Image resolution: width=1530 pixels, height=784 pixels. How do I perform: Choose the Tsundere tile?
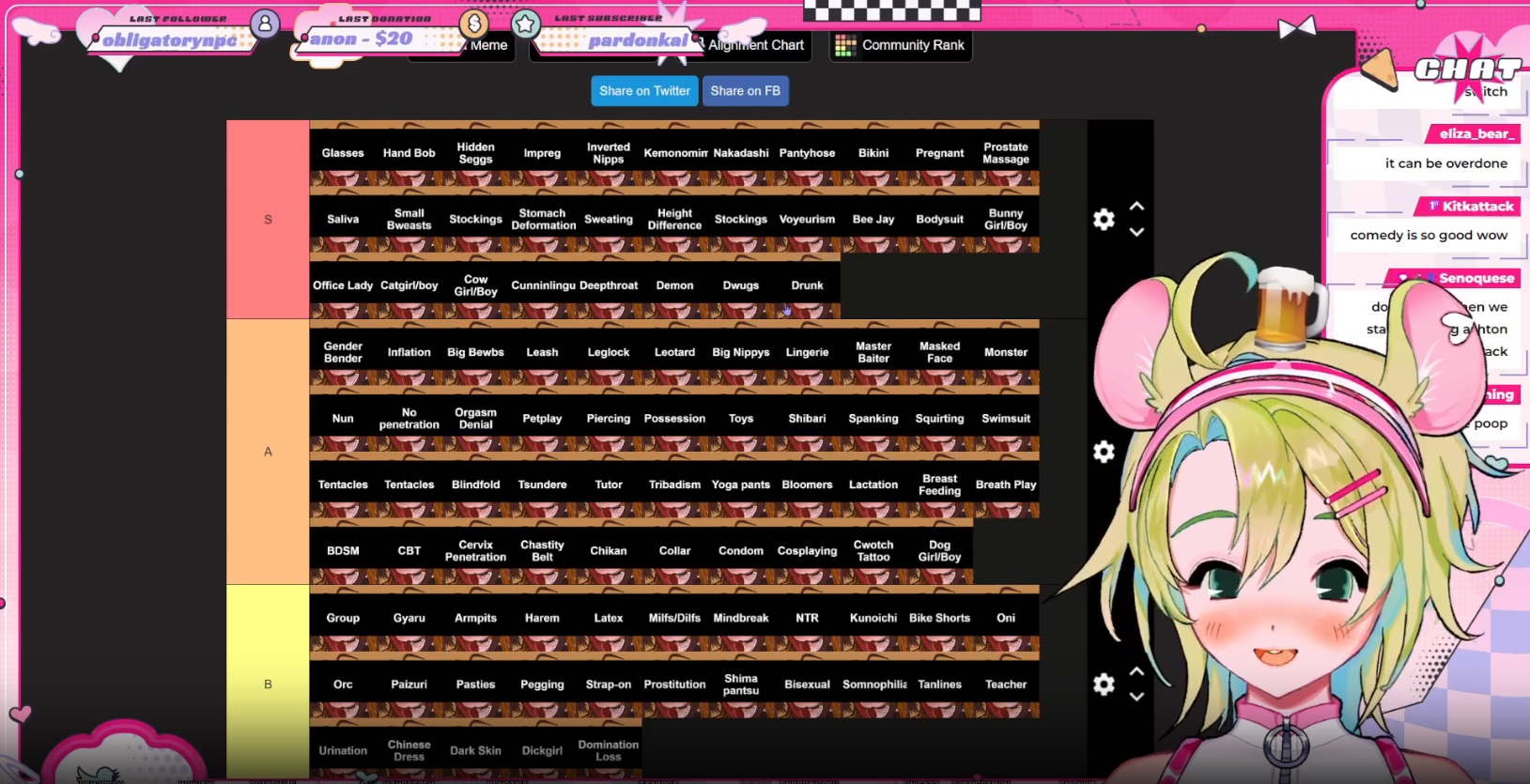[x=542, y=485]
